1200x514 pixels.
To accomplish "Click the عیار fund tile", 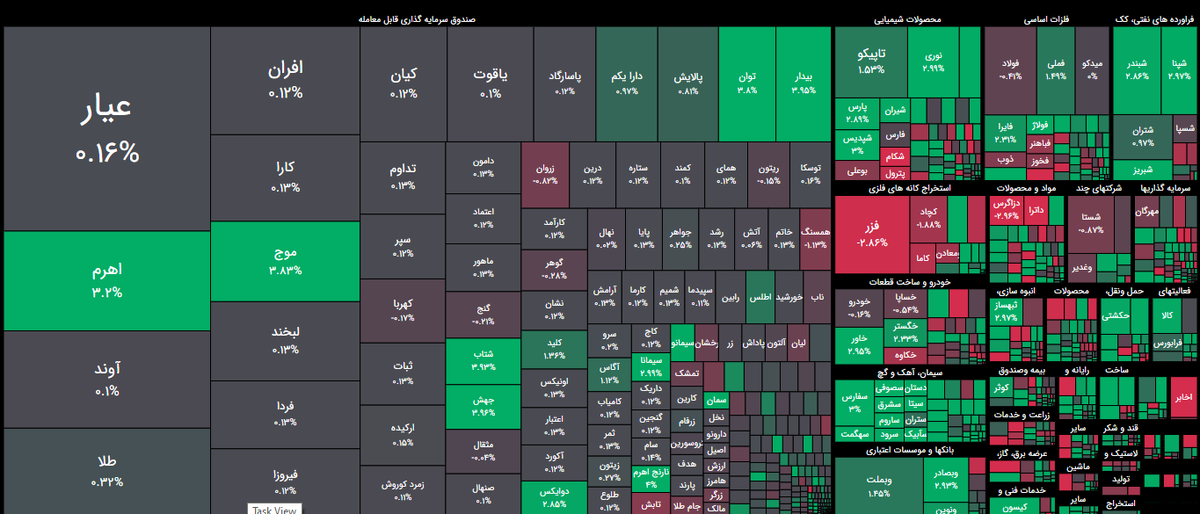I will click(x=106, y=129).
